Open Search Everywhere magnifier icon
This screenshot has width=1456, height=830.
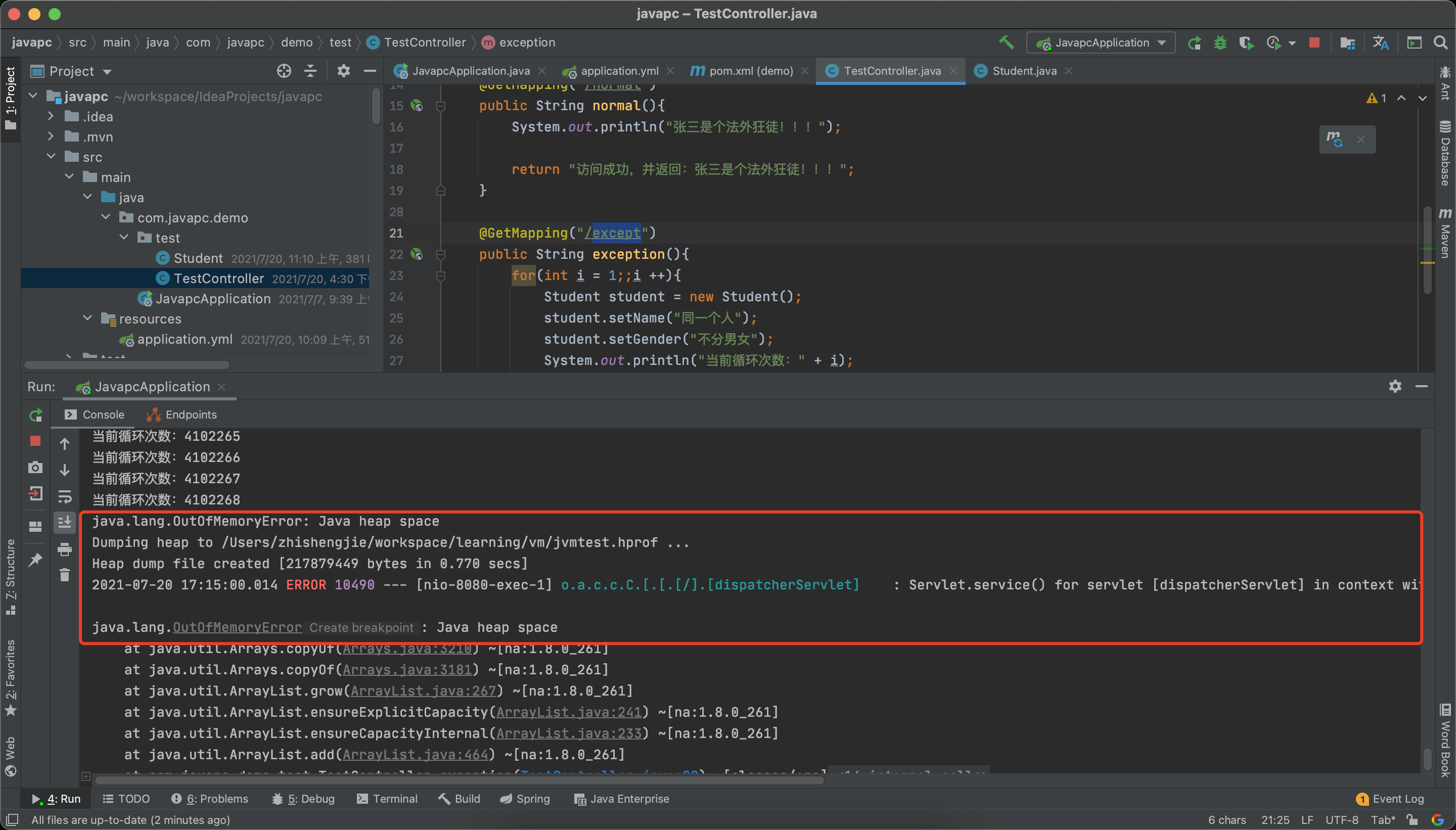(1440, 43)
